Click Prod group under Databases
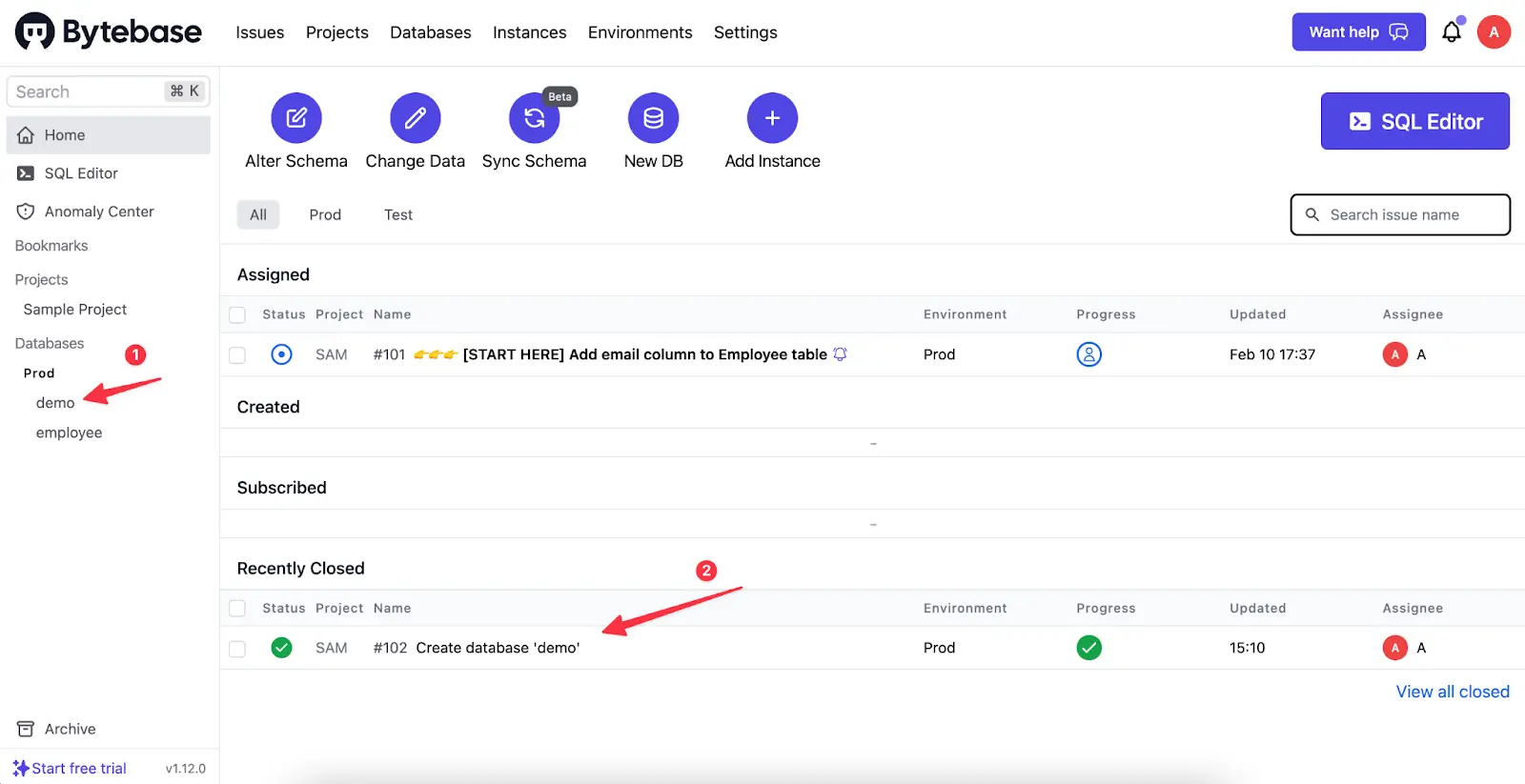 (x=39, y=373)
